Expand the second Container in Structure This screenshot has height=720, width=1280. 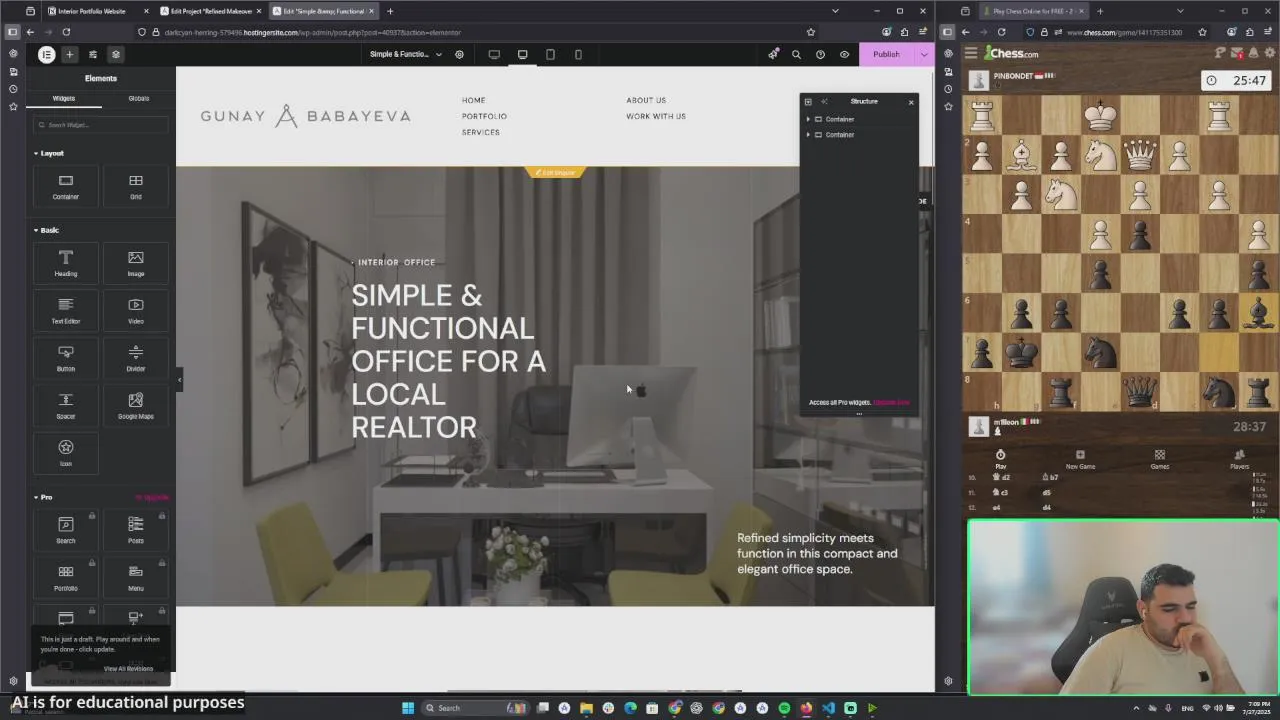(808, 135)
